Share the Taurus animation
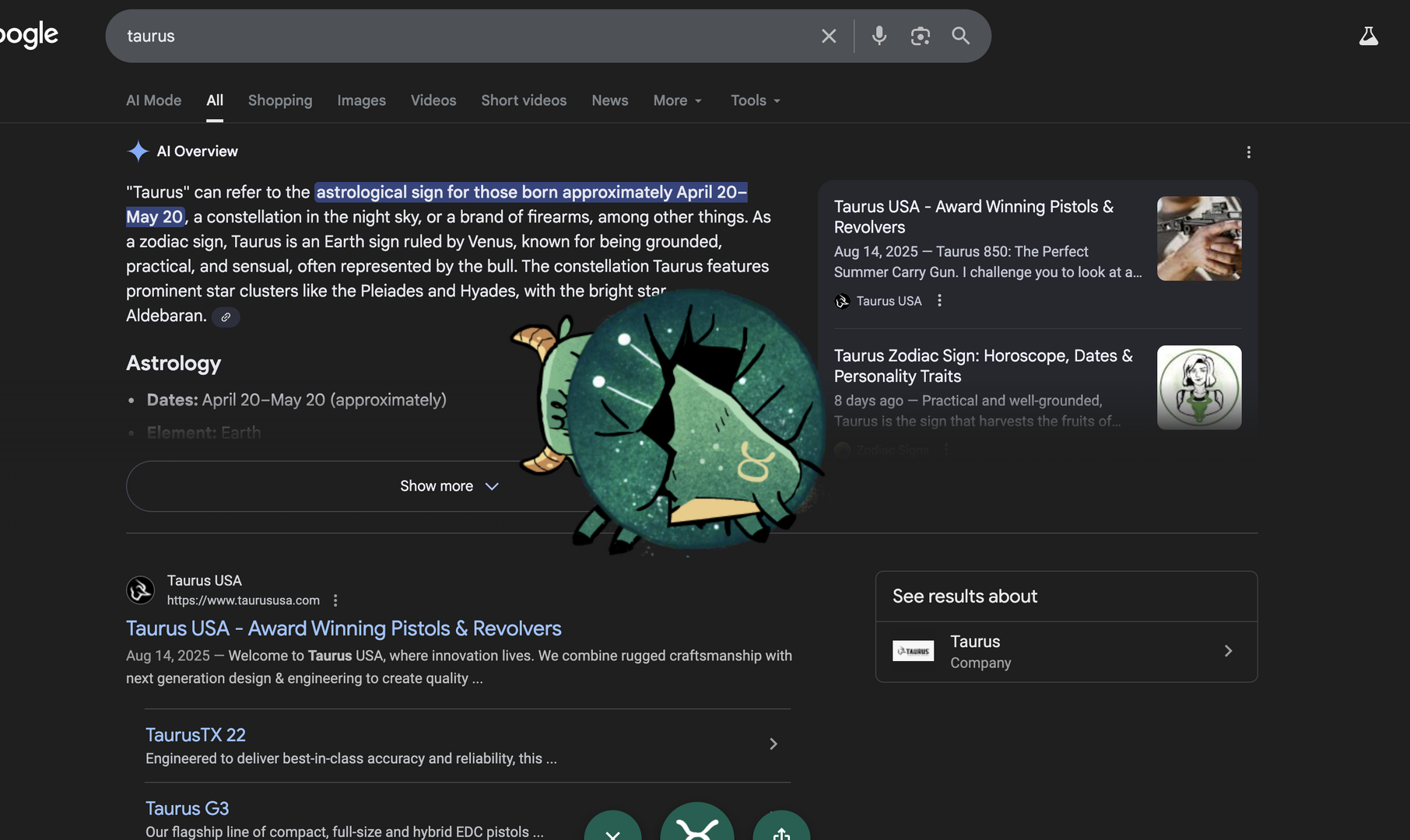 coord(781,831)
